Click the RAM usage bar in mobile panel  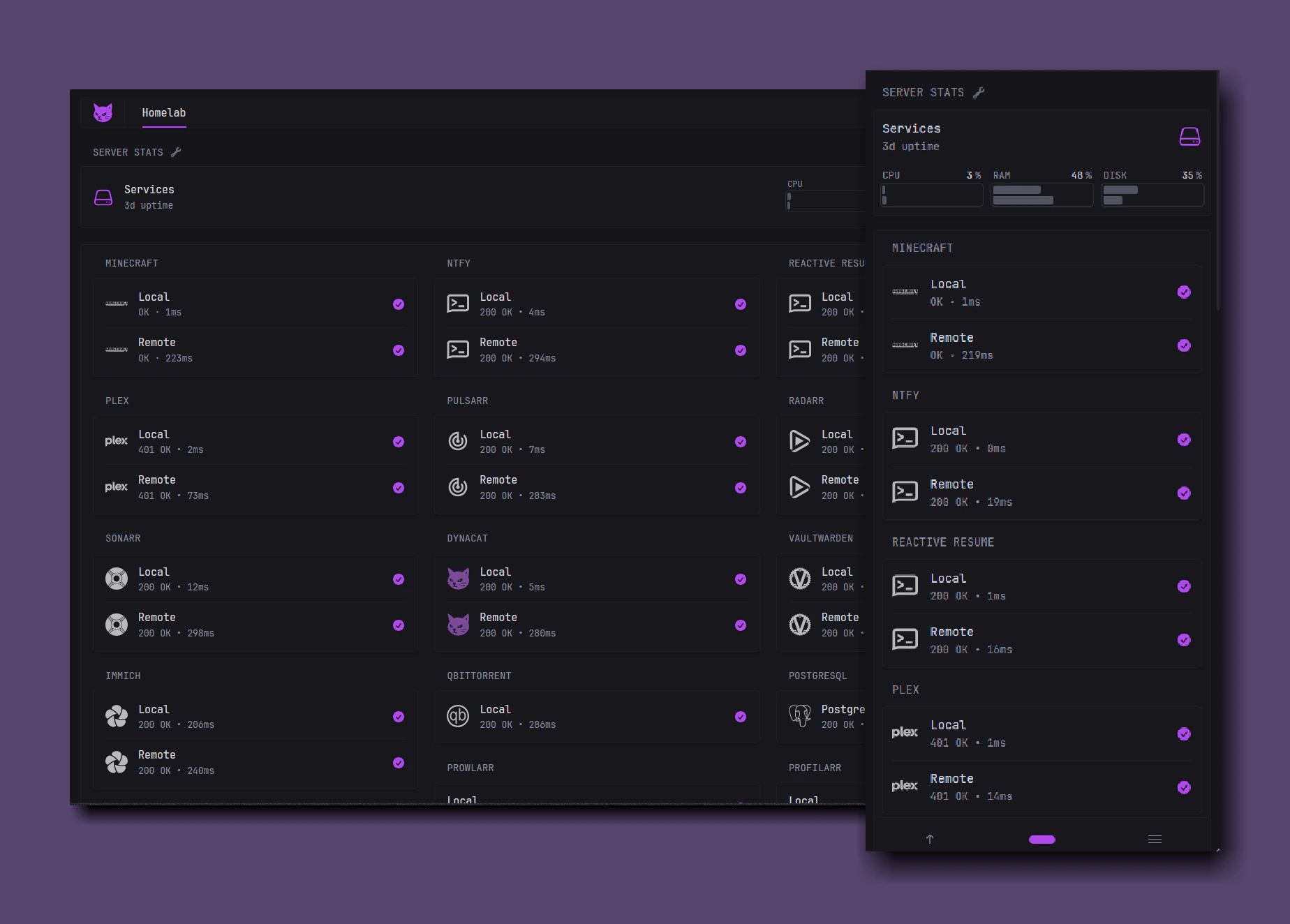tap(1042, 195)
